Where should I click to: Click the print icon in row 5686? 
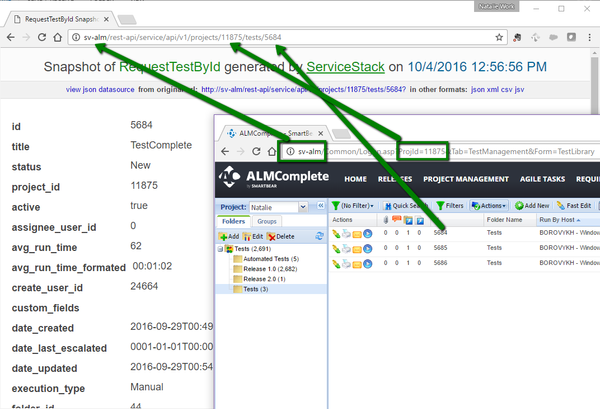click(x=346, y=264)
